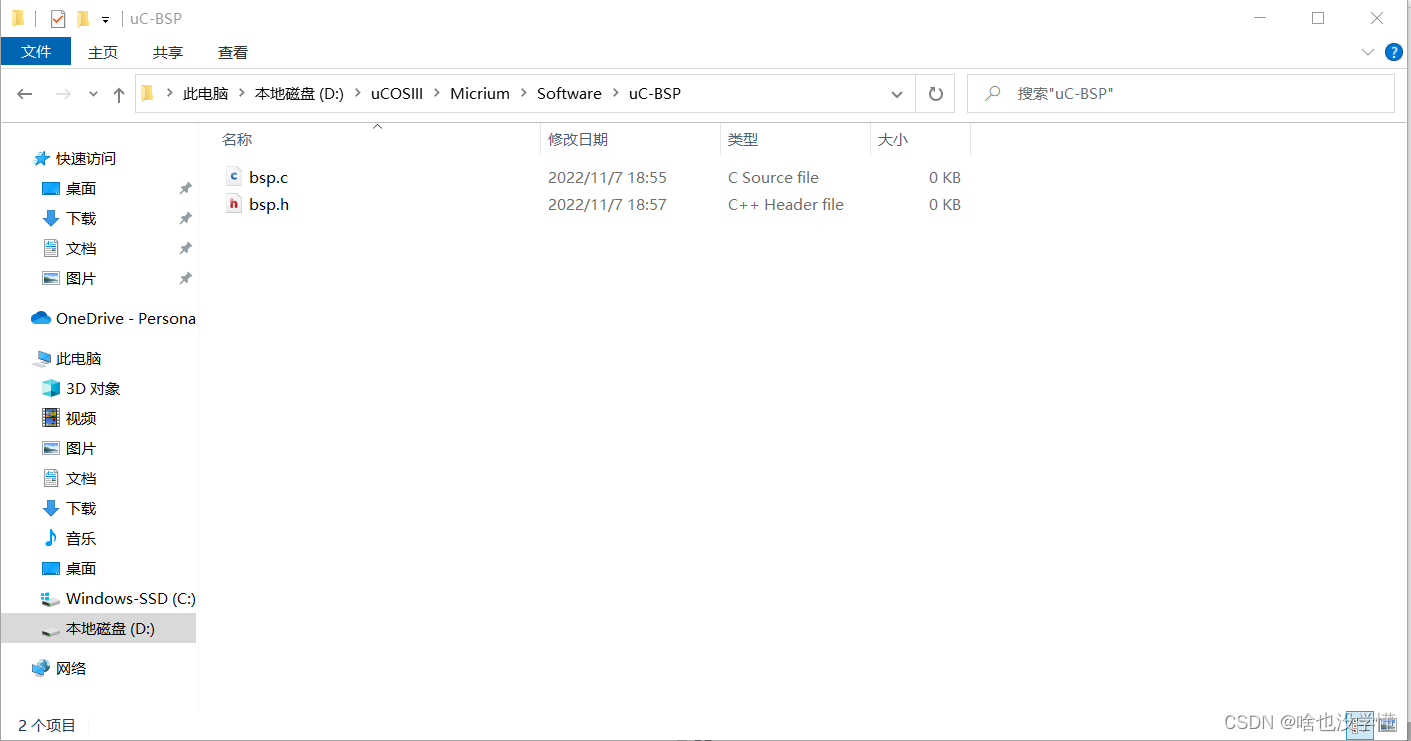Viewport: 1411px width, 741px height.
Task: Open pinned 图片 under quick access
Action: click(81, 278)
